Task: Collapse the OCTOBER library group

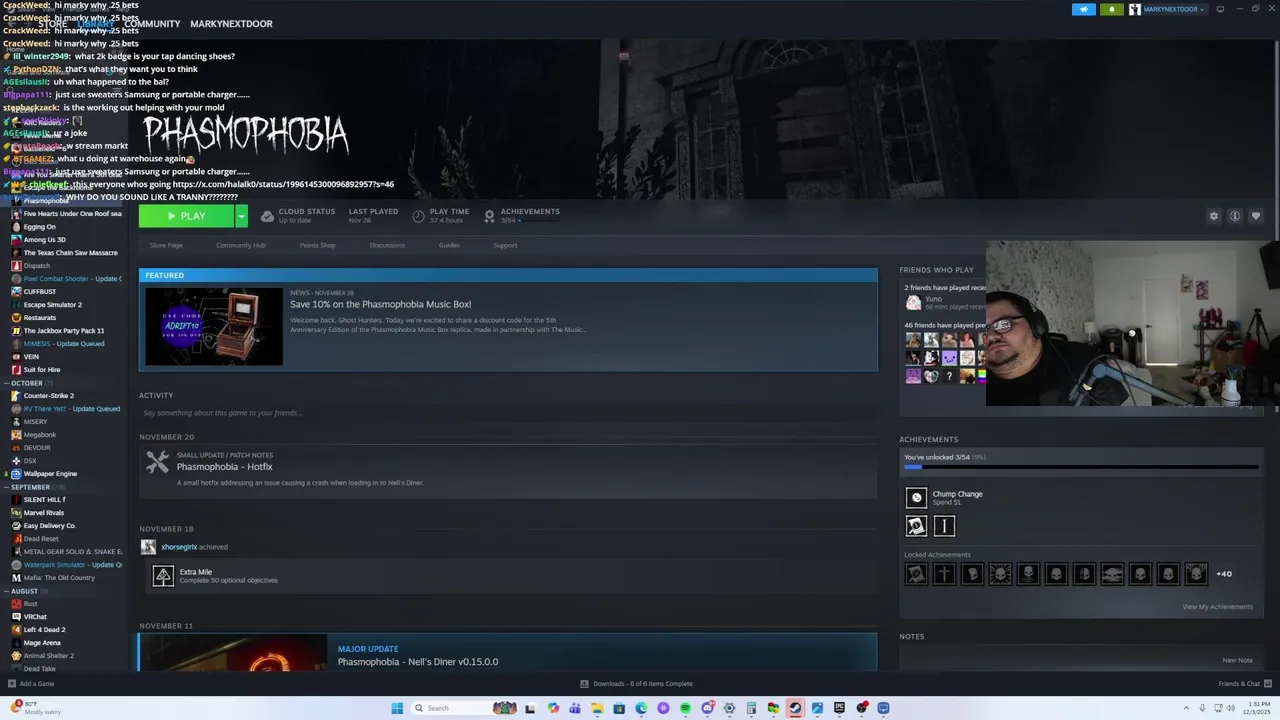Action: coord(26,383)
